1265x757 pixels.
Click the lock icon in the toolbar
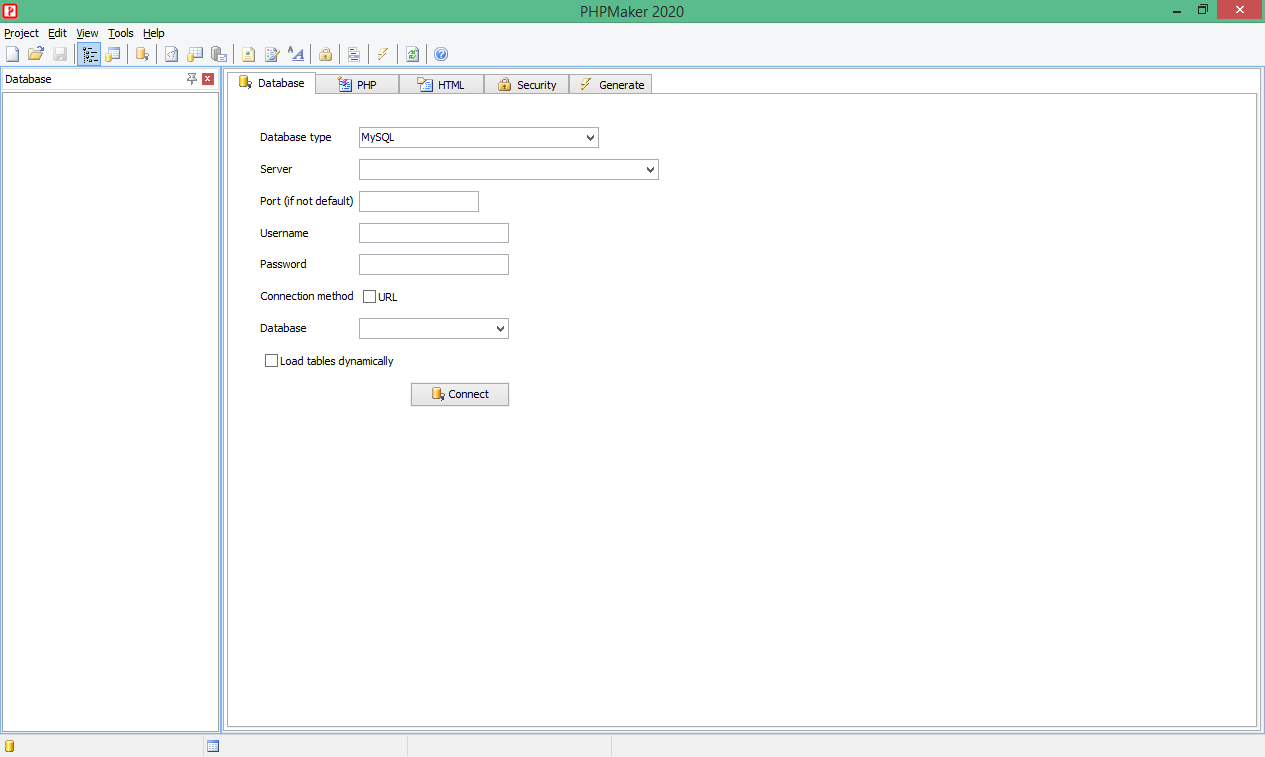point(325,54)
